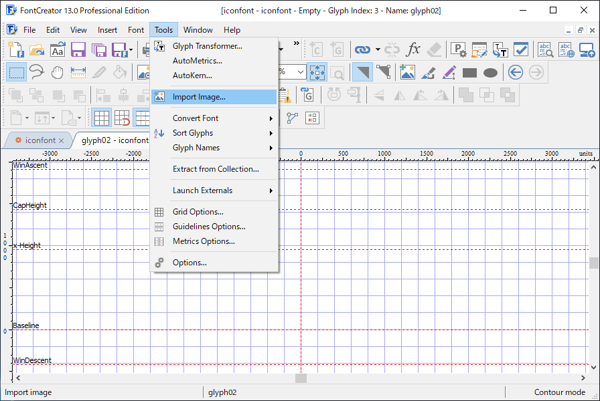
Task: Open the Help menu
Action: coord(232,30)
